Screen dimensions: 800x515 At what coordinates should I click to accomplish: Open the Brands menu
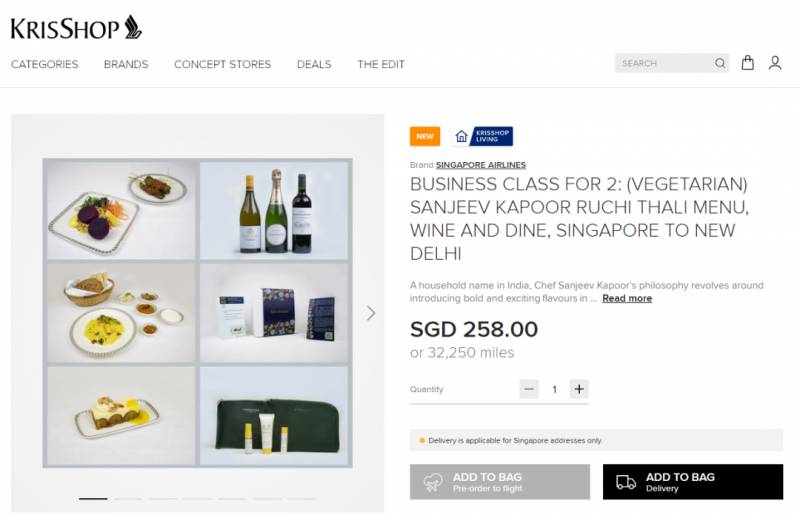point(126,64)
